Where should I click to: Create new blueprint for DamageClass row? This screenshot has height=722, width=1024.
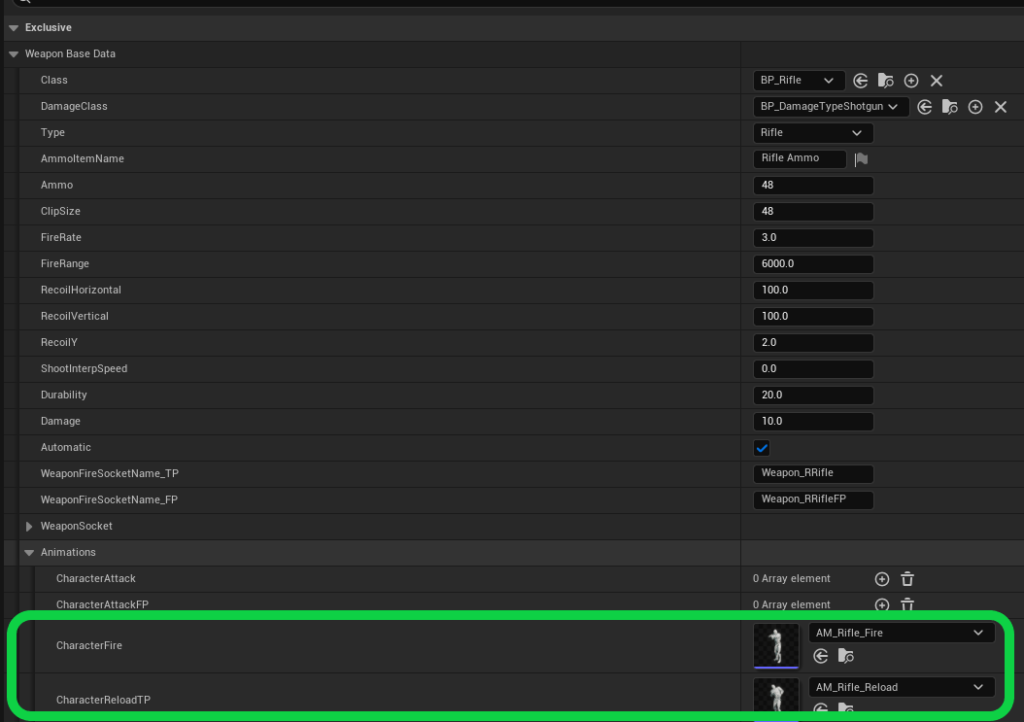tap(975, 106)
